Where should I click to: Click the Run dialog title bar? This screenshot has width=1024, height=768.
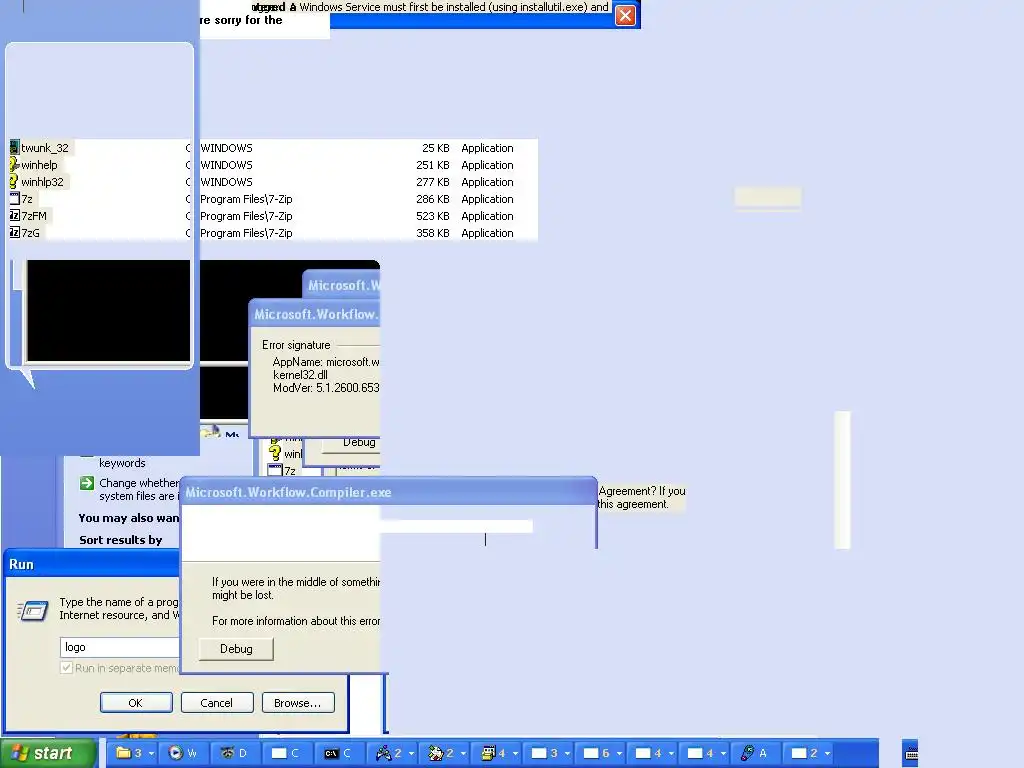(91, 564)
